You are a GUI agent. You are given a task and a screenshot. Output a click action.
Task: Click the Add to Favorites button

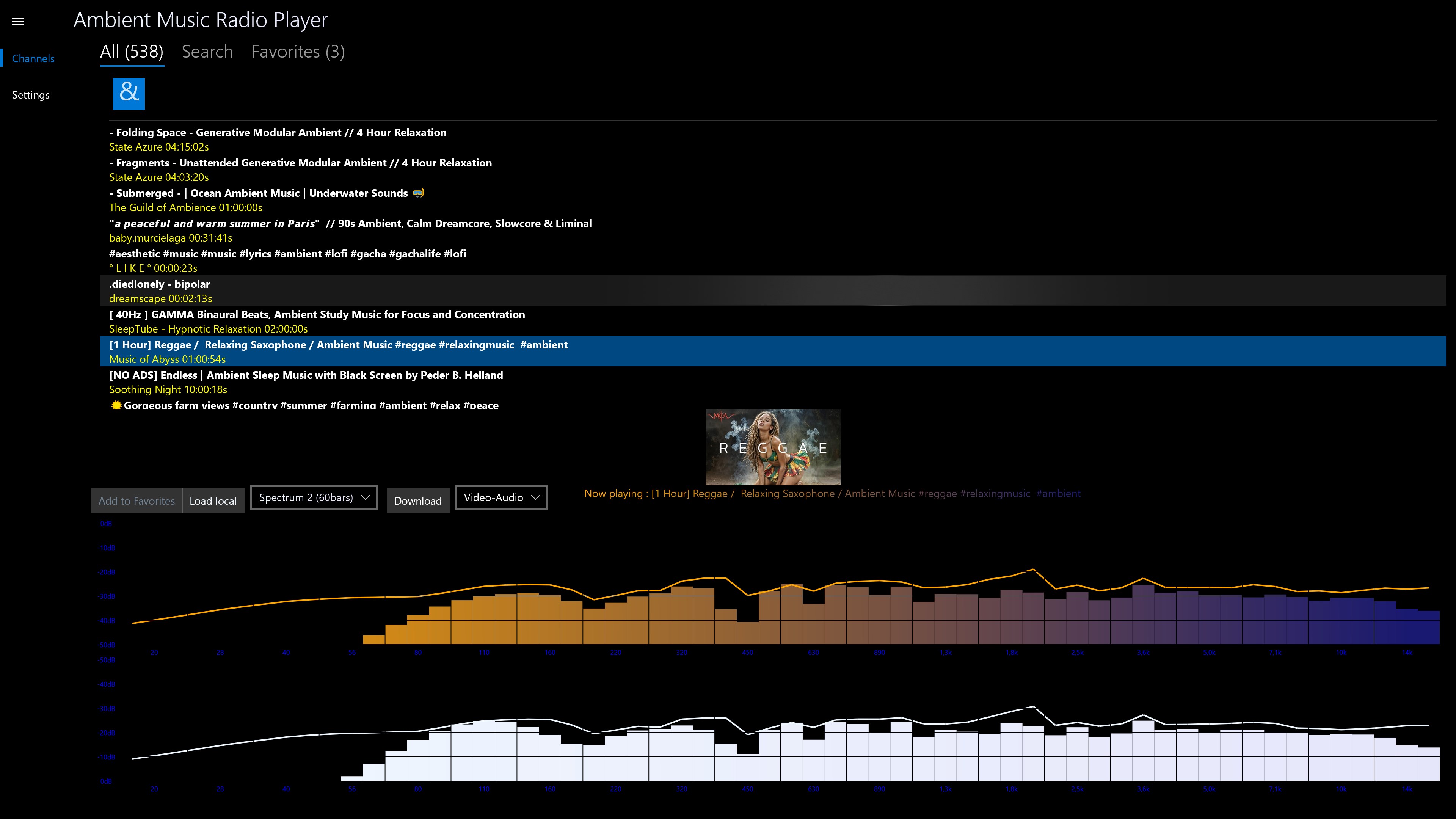pos(136,501)
